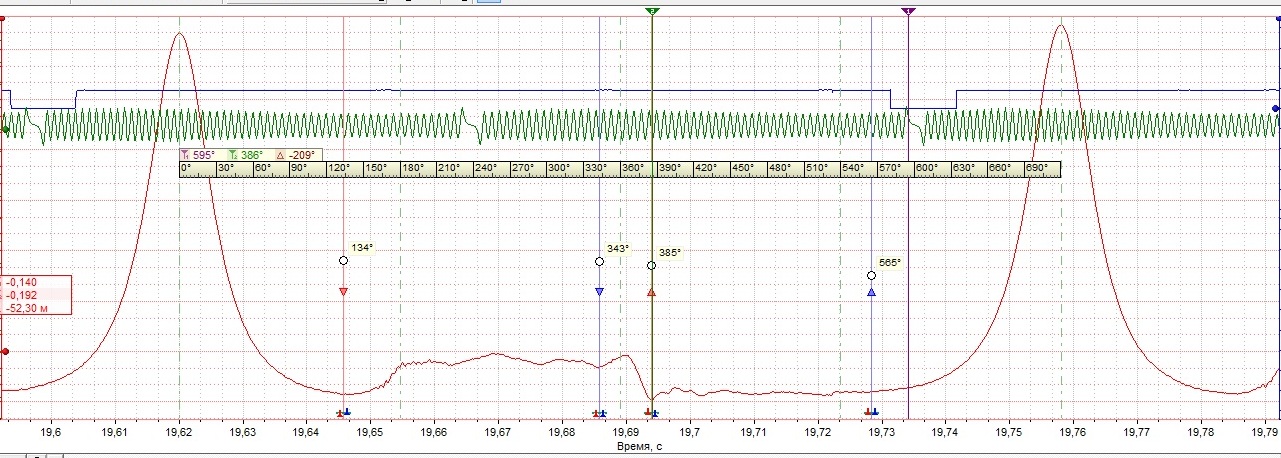The height and width of the screenshot is (458, 1281).
Task: Click the 343° angle label
Action: click(617, 249)
